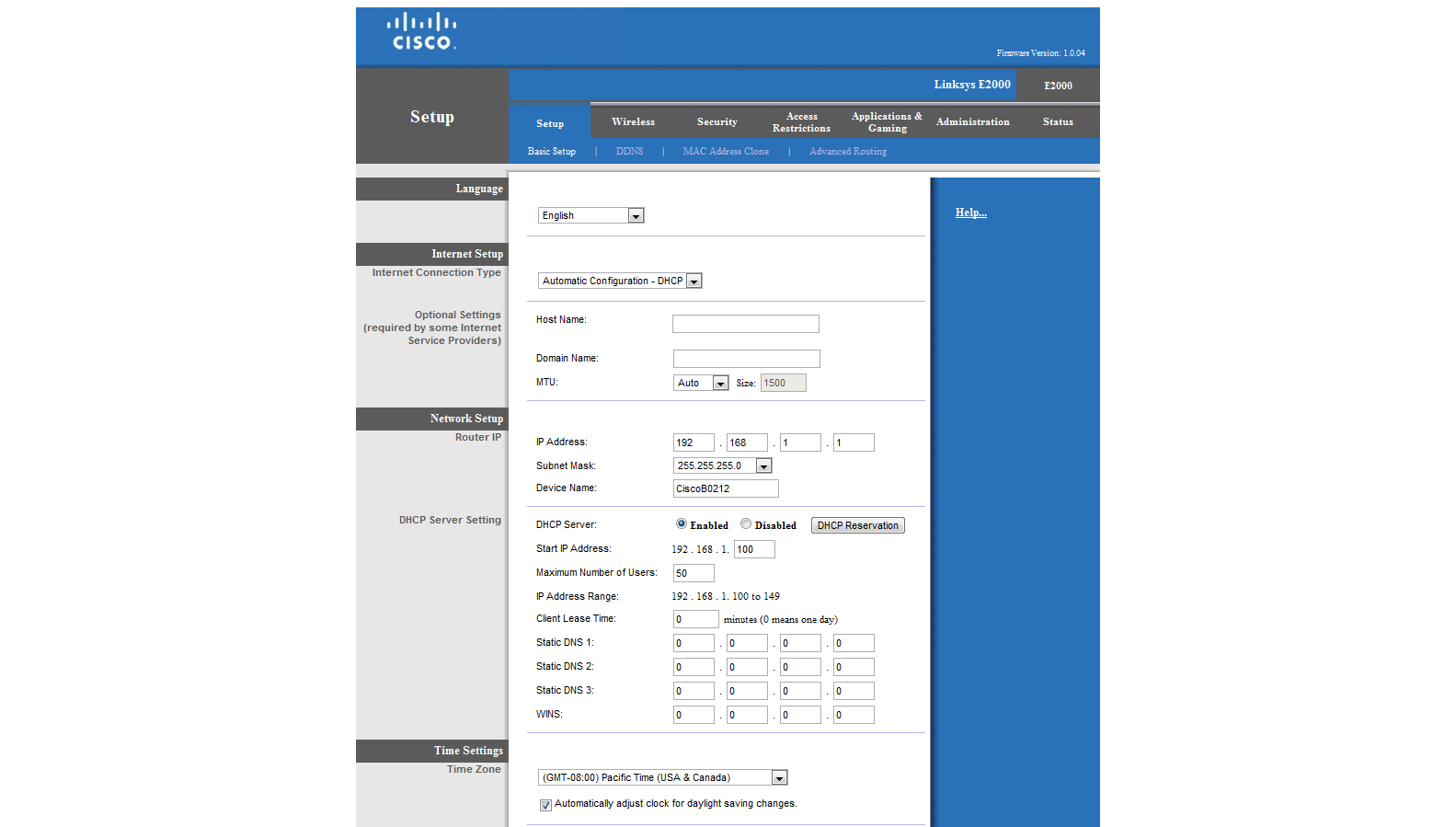Click the first Static DNS 1 octet field
The width and height of the screenshot is (1456, 827).
[694, 643]
